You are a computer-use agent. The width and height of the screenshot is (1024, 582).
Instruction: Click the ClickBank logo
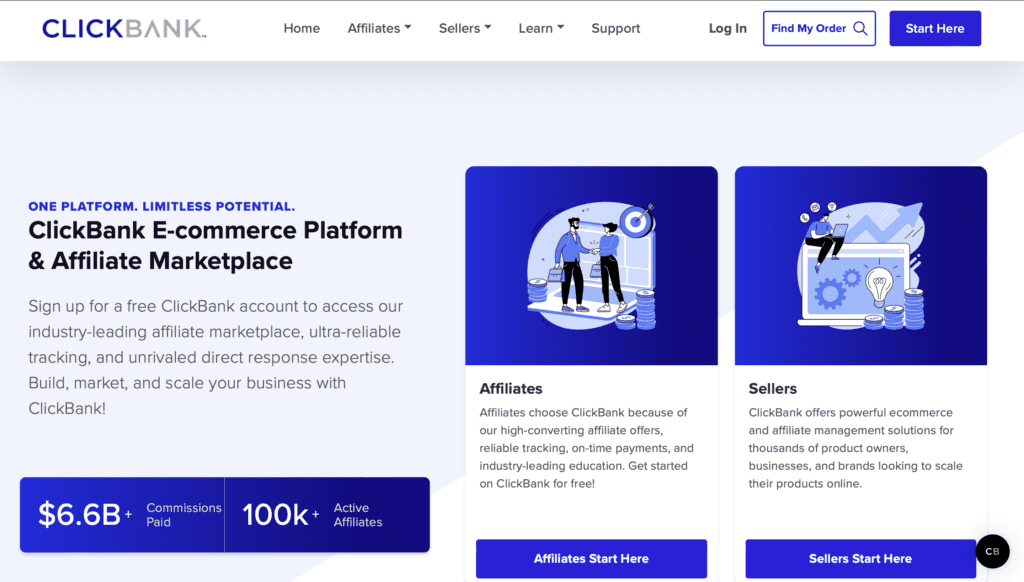pyautogui.click(x=124, y=28)
